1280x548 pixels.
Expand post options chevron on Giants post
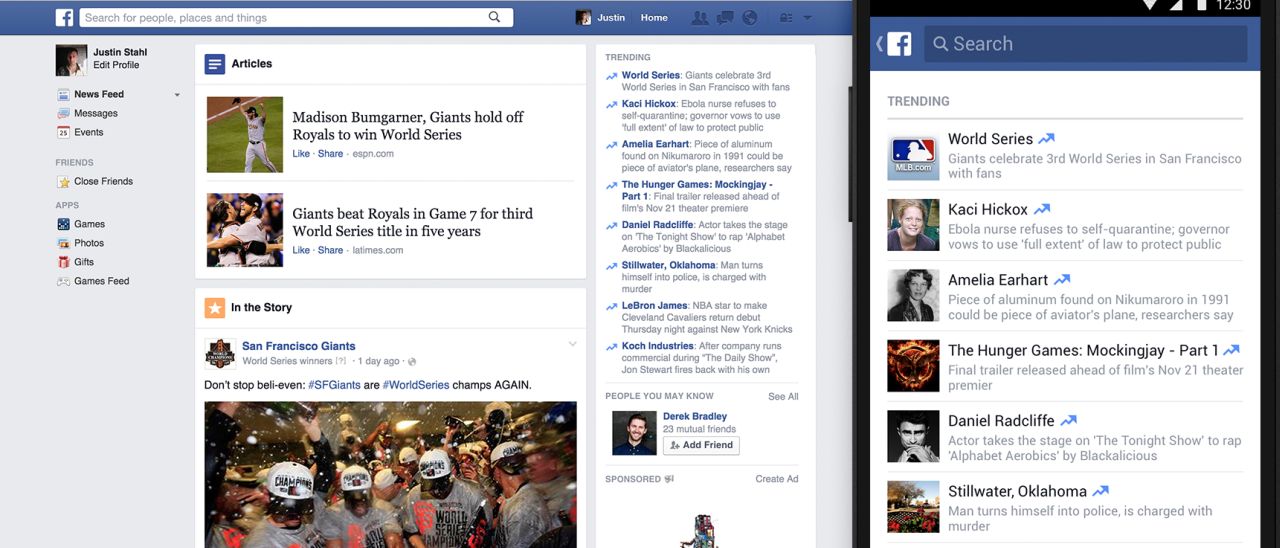pyautogui.click(x=573, y=344)
